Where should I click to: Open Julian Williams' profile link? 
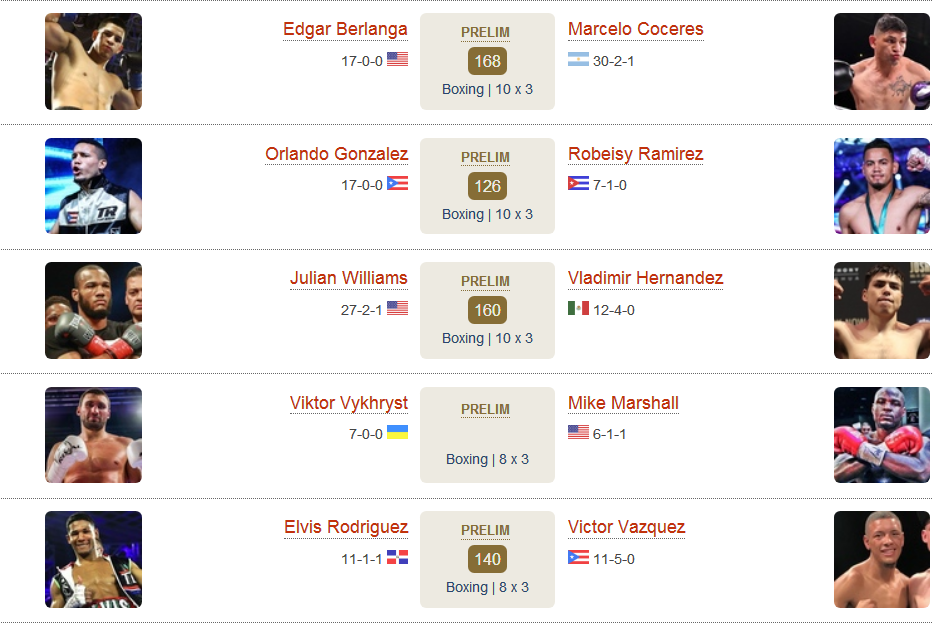point(349,278)
